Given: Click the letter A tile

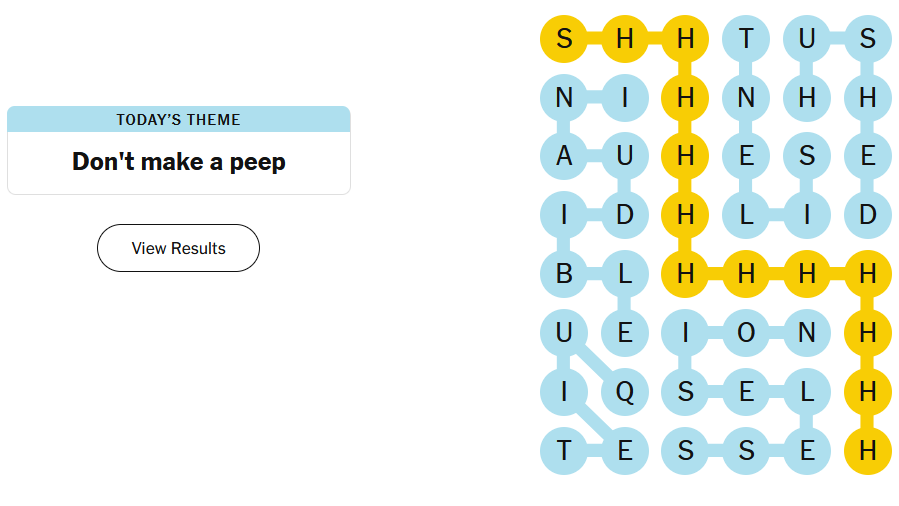Looking at the screenshot, I should (x=564, y=156).
